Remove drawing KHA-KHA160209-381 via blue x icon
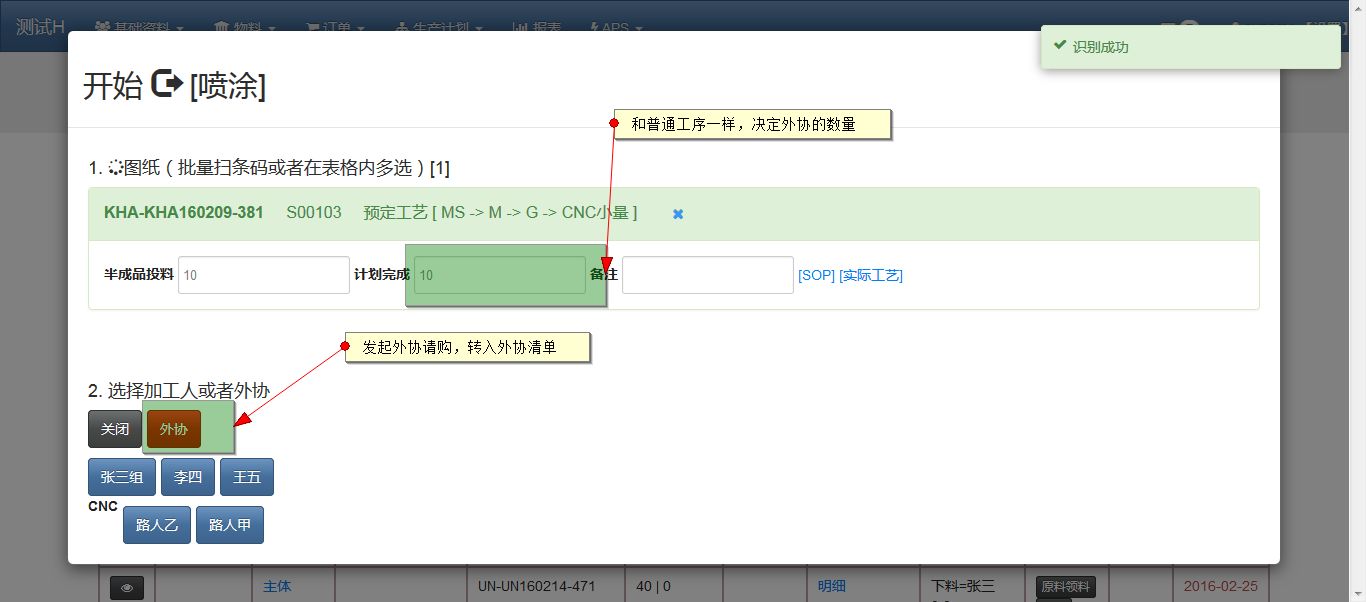The image size is (1366, 602). pos(677,213)
